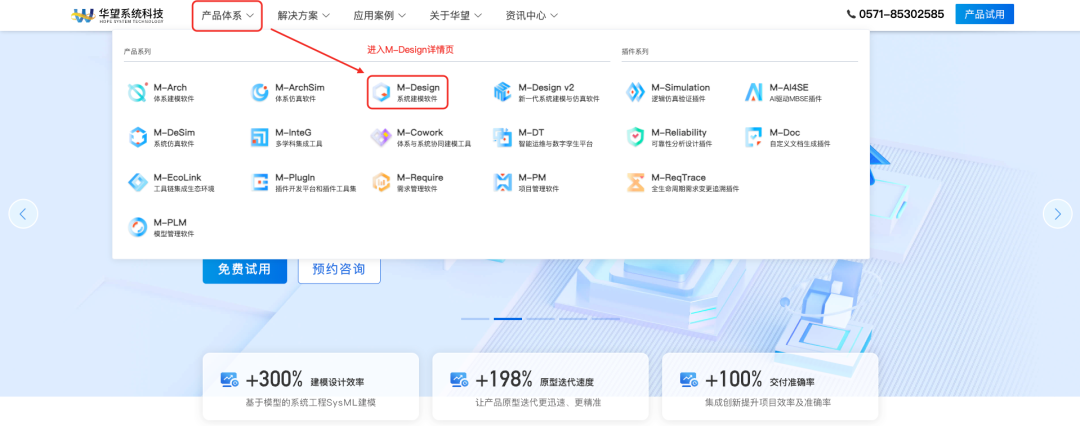Open the M-ArchSim product icon
1080x426 pixels.
point(260,92)
